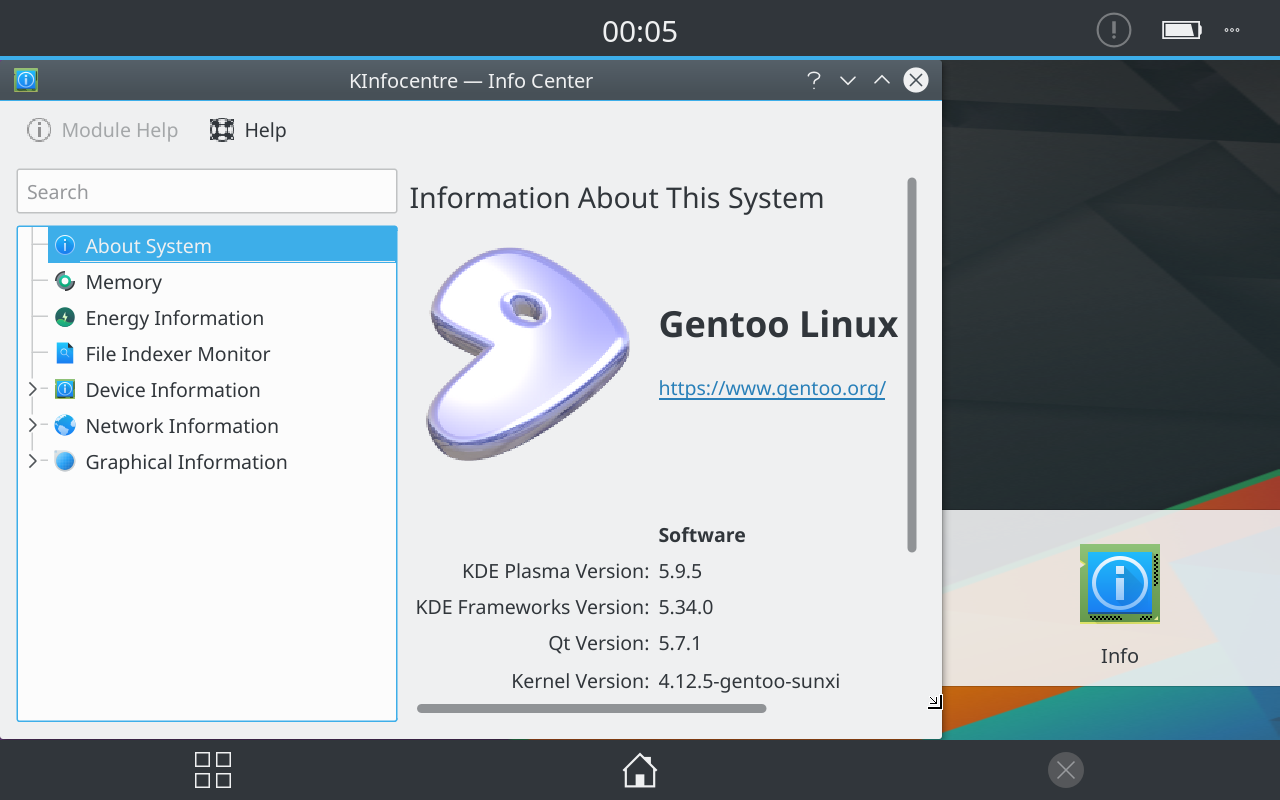
Task: Select the File Indexer Monitor icon
Action: 65,354
